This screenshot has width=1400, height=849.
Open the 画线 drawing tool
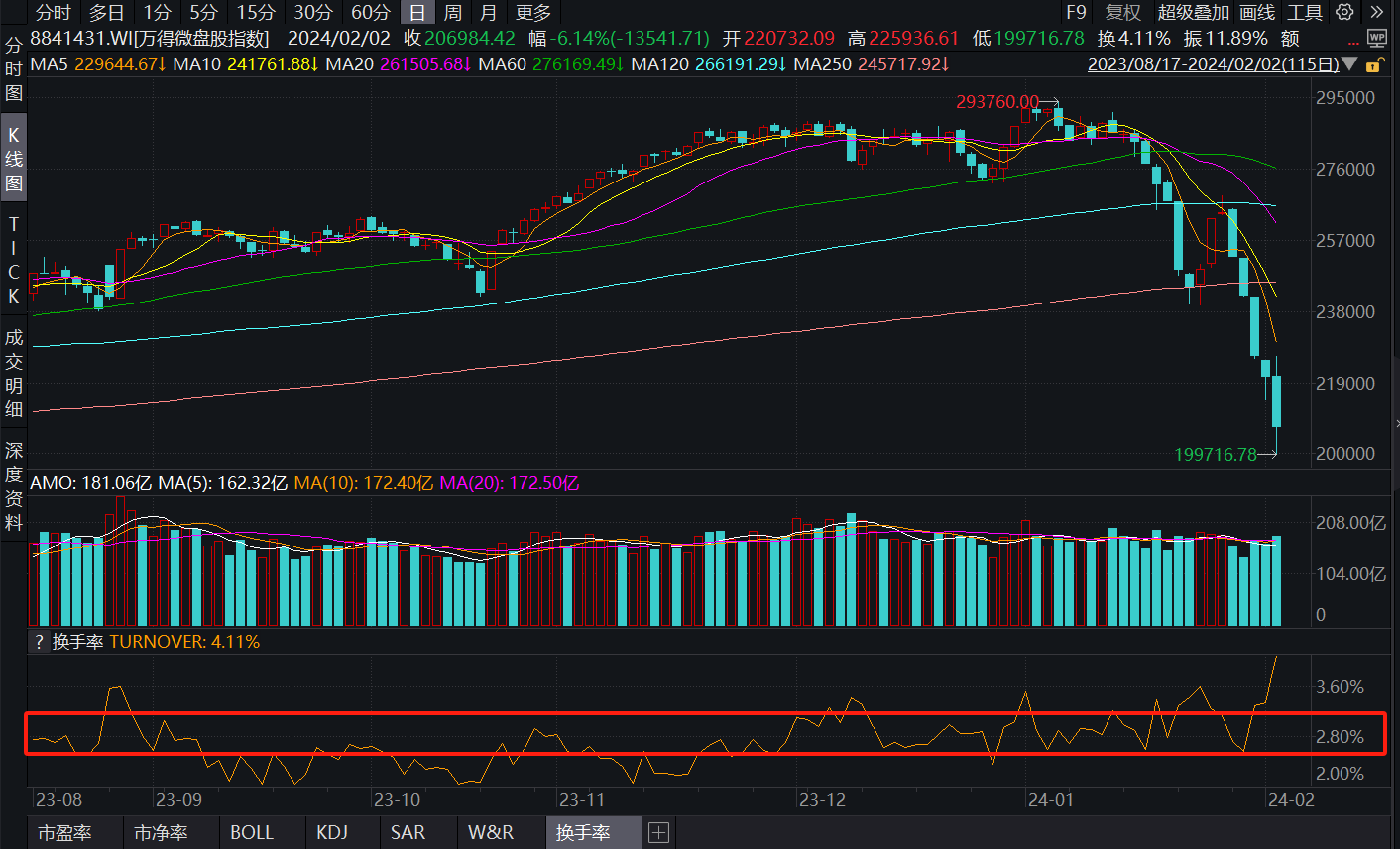(1257, 12)
